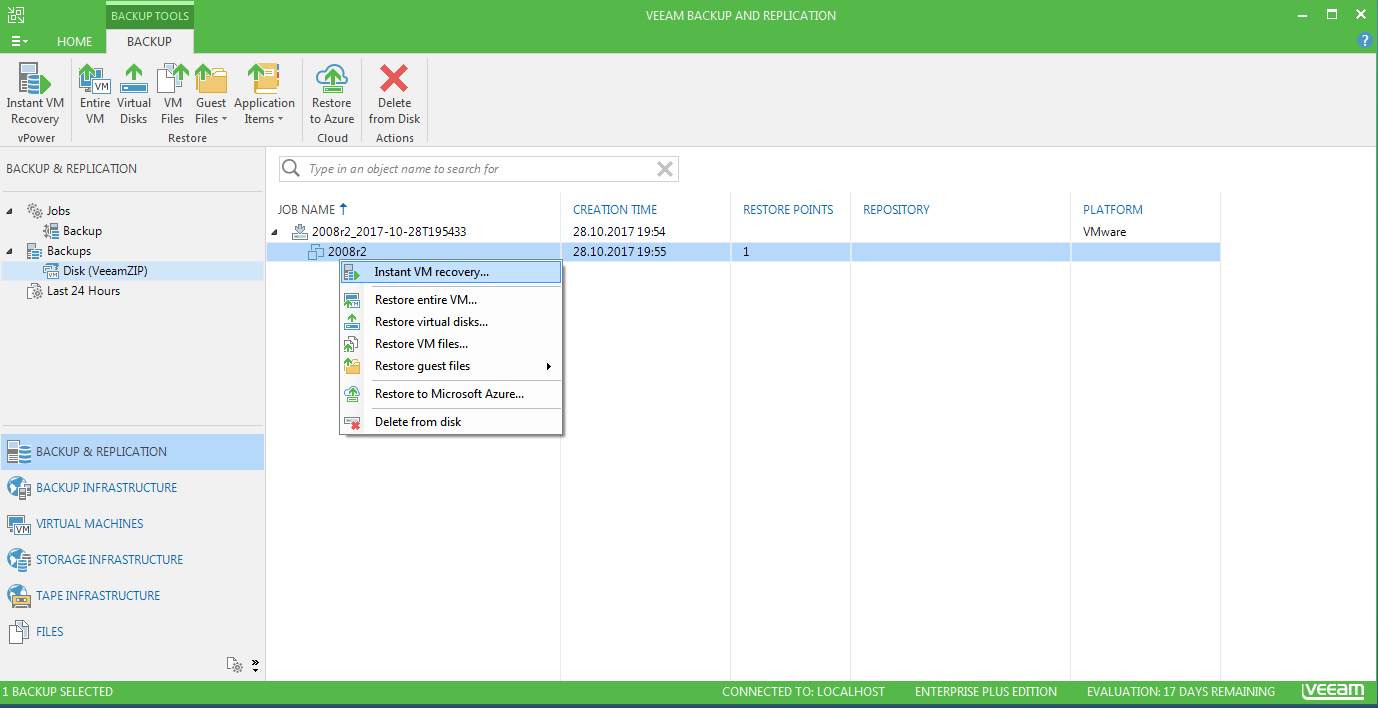Select Backup under Jobs
The height and width of the screenshot is (708, 1378).
pos(82,231)
